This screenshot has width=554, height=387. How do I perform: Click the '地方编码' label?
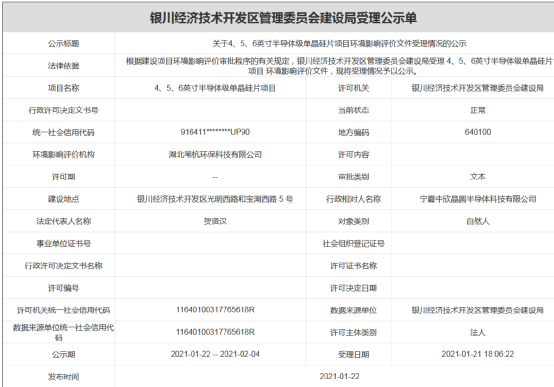click(354, 133)
